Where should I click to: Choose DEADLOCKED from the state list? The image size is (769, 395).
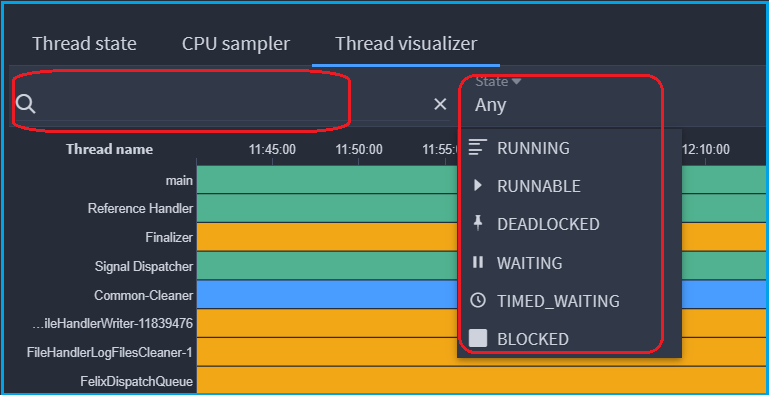pyautogui.click(x=569, y=224)
